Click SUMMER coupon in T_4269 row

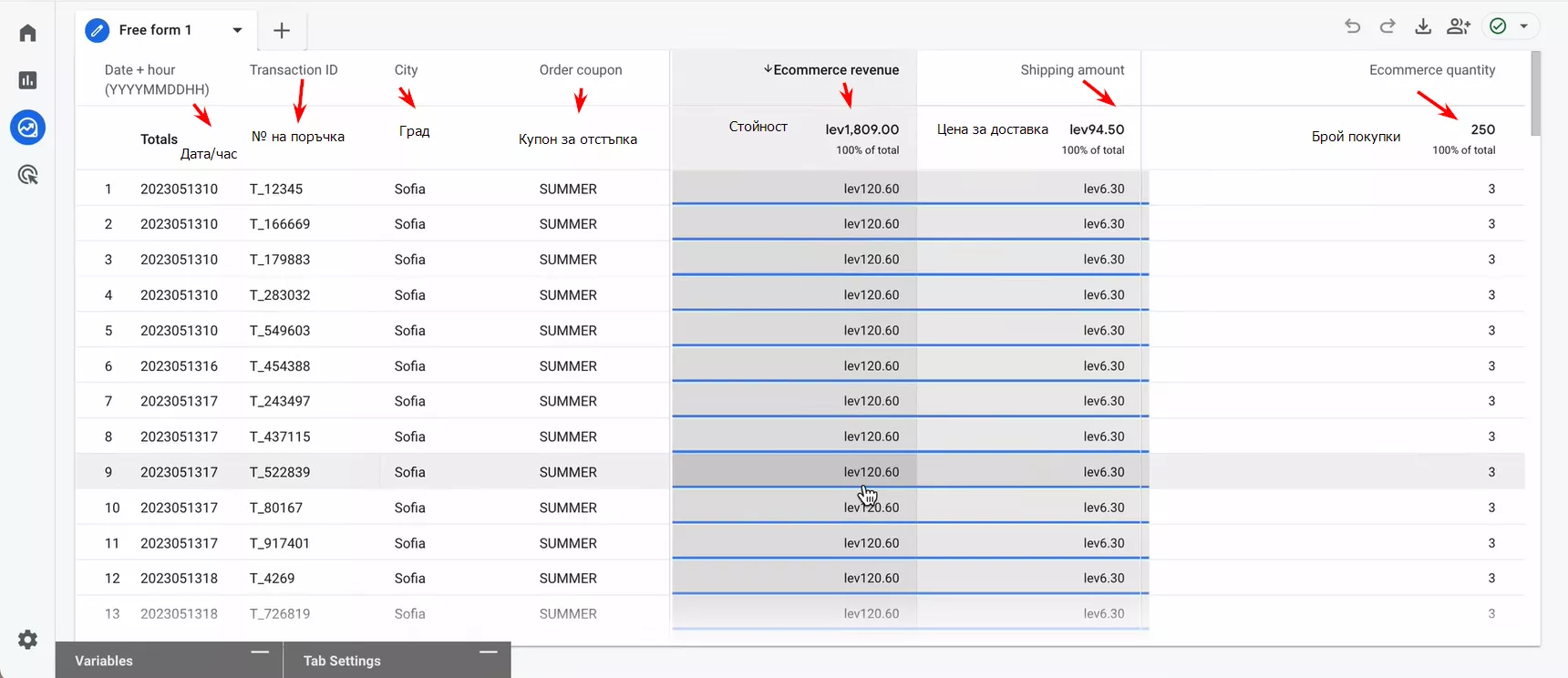[x=568, y=579]
